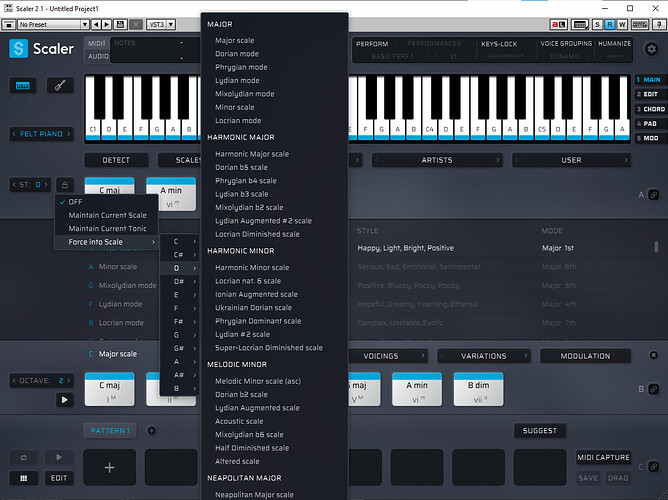Select the checked OFF option
The height and width of the screenshot is (500, 668).
coord(107,201)
